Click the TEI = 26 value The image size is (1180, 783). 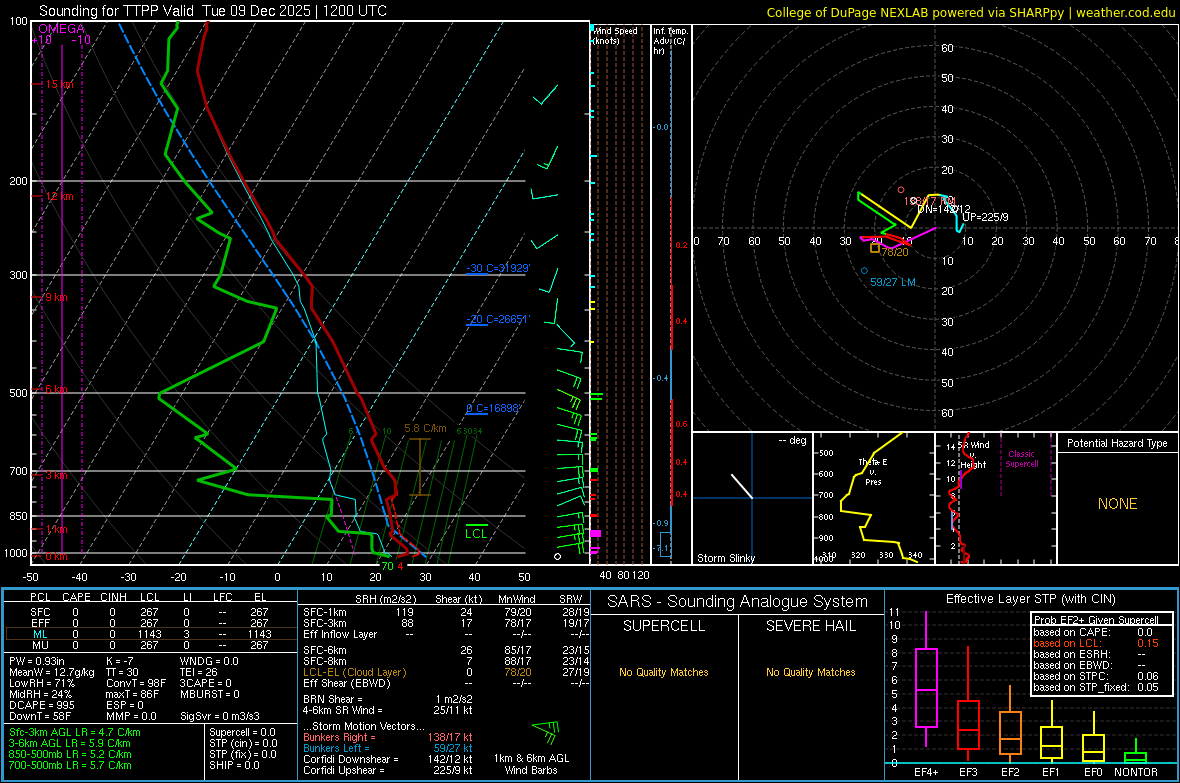coord(199,672)
